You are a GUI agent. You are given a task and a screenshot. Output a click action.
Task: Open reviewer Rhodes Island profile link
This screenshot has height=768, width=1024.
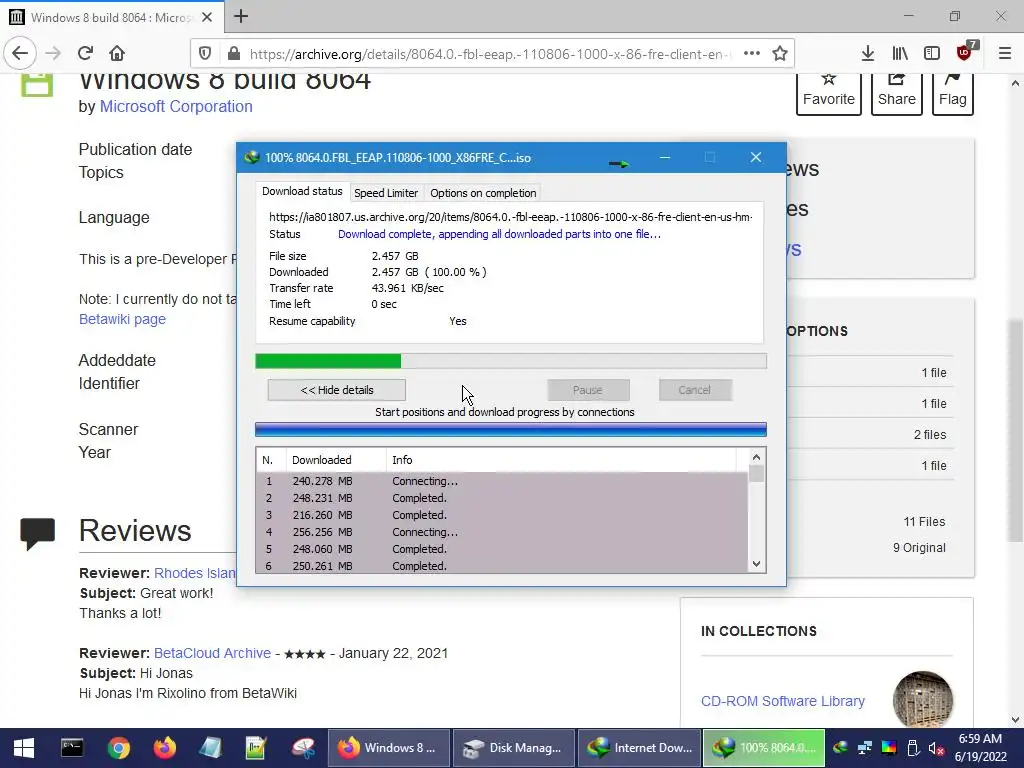(x=195, y=573)
